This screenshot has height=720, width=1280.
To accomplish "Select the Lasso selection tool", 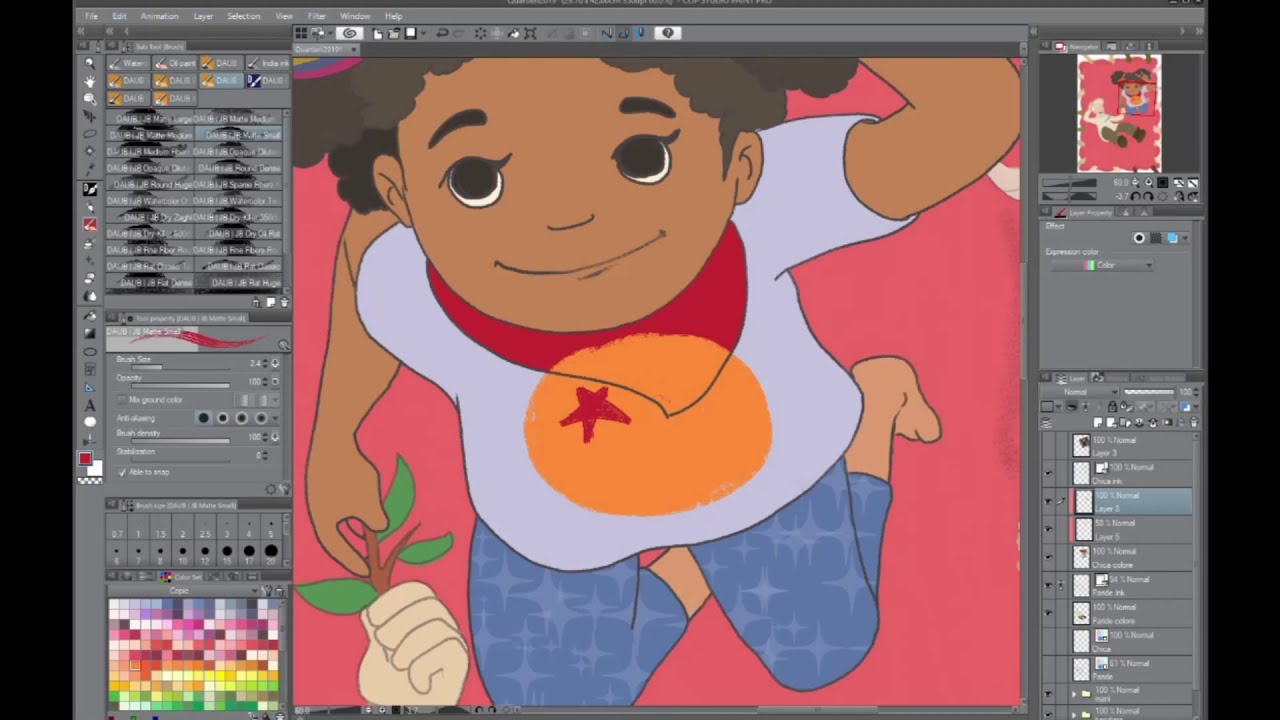I will point(90,134).
